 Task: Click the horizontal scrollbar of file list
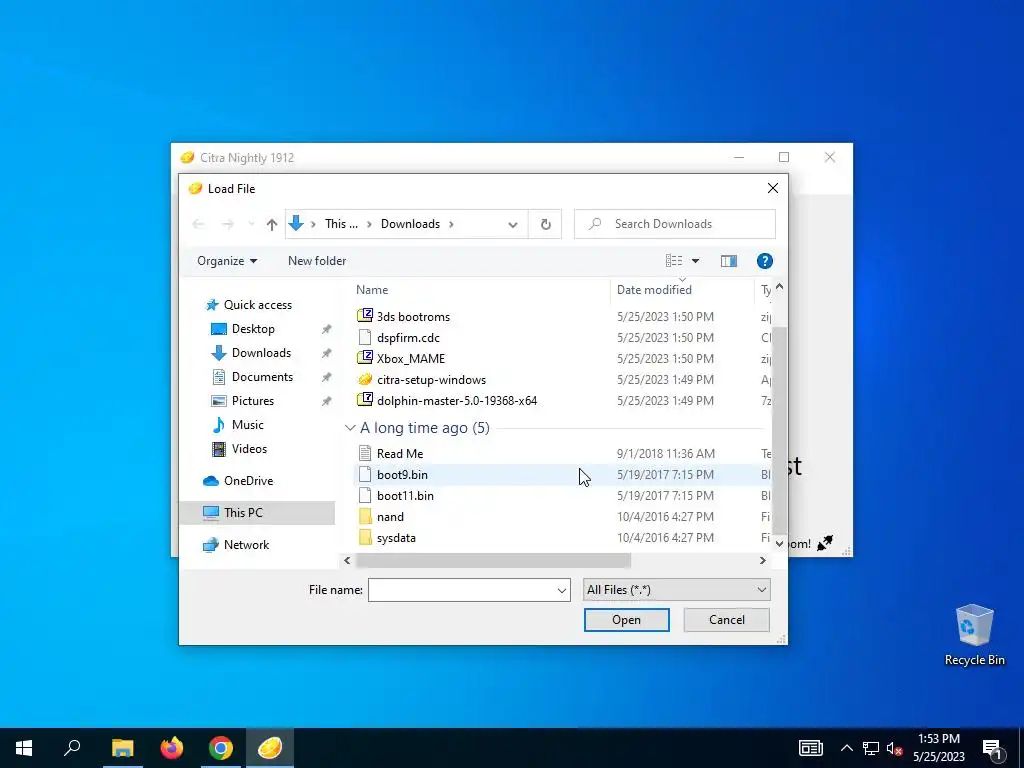(493, 560)
